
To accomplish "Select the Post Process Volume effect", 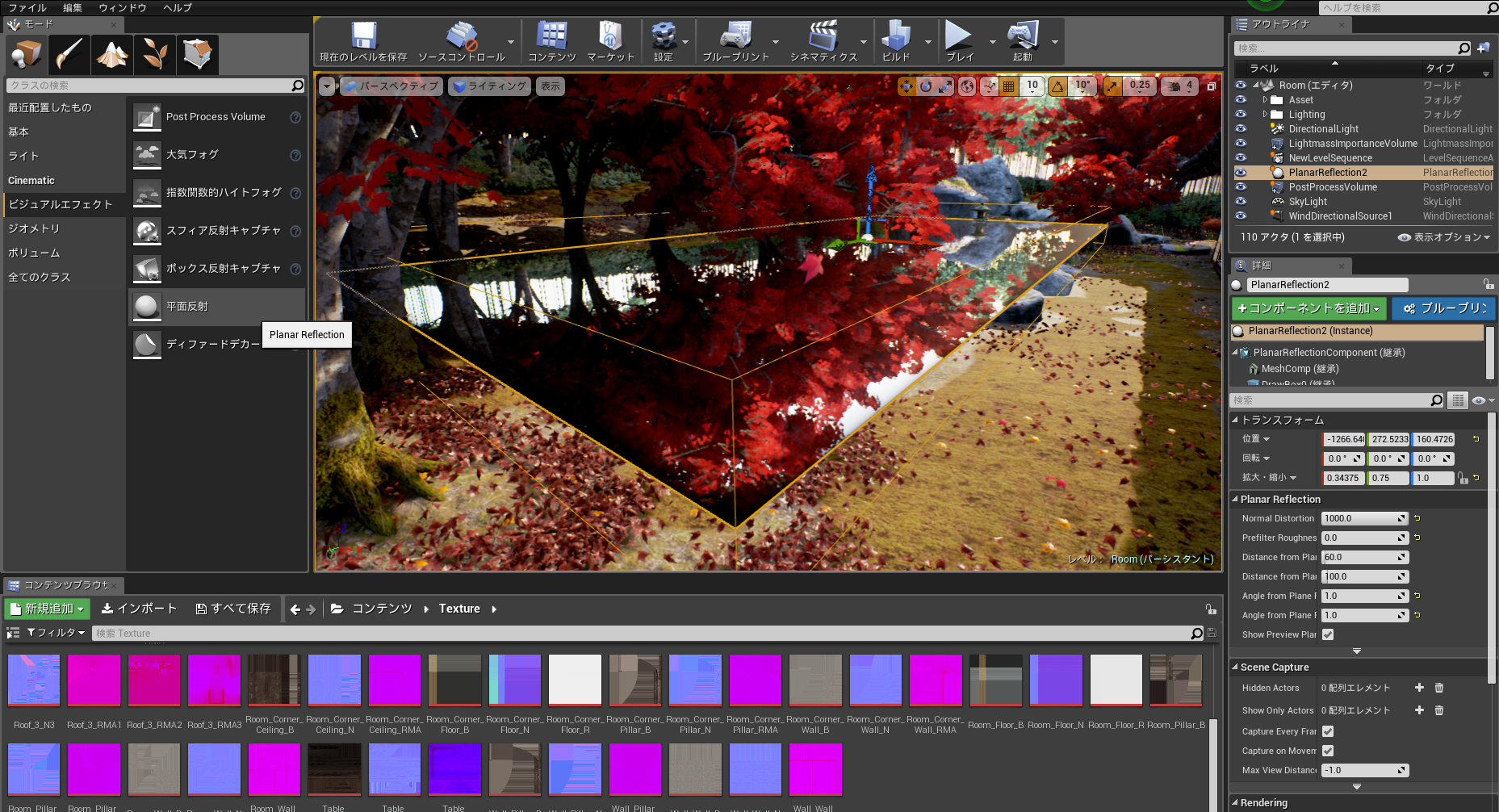I will 215,116.
